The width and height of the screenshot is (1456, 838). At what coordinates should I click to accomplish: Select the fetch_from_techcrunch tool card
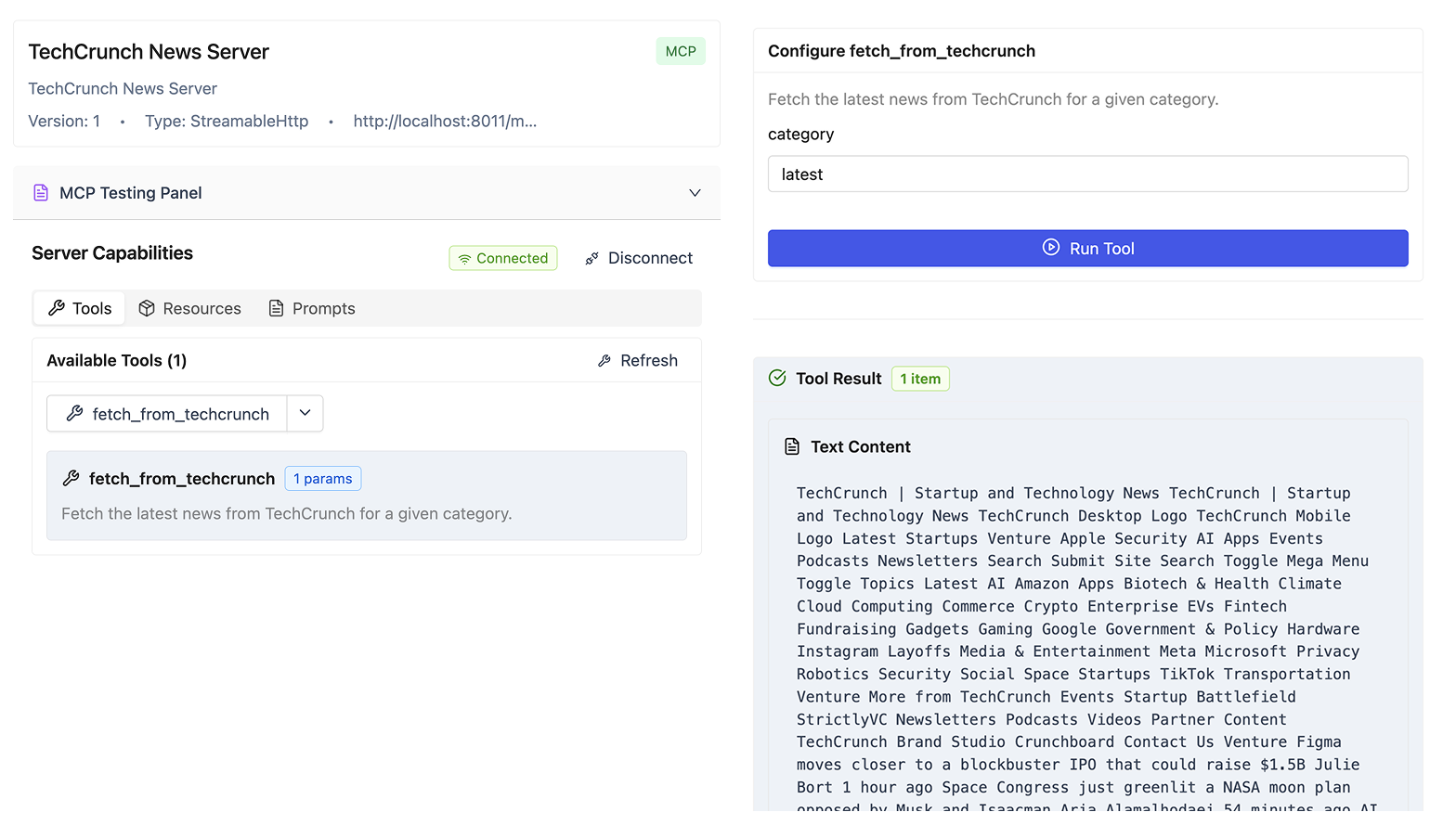[x=367, y=496]
